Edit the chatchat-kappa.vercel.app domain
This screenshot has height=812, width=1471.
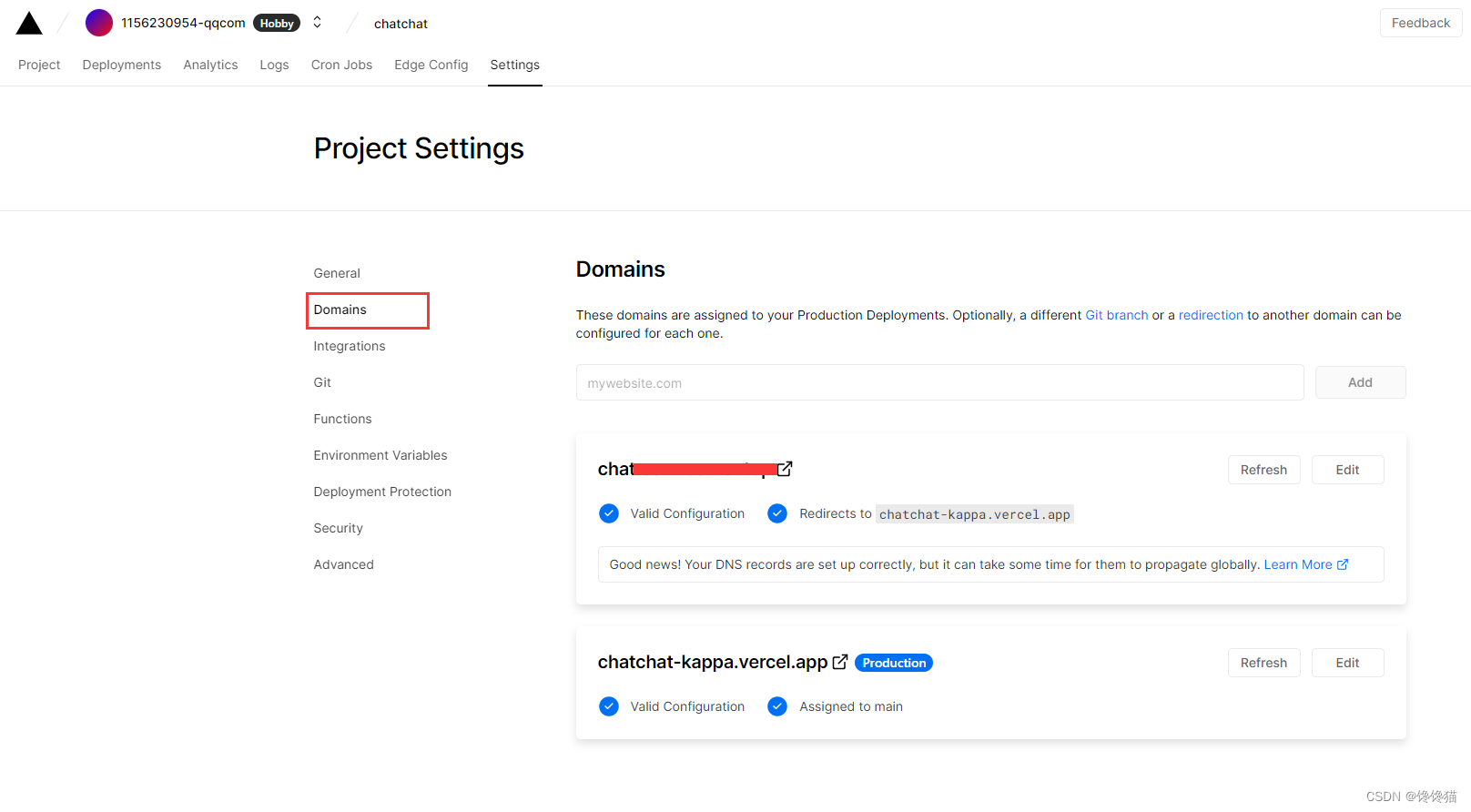[x=1347, y=663]
